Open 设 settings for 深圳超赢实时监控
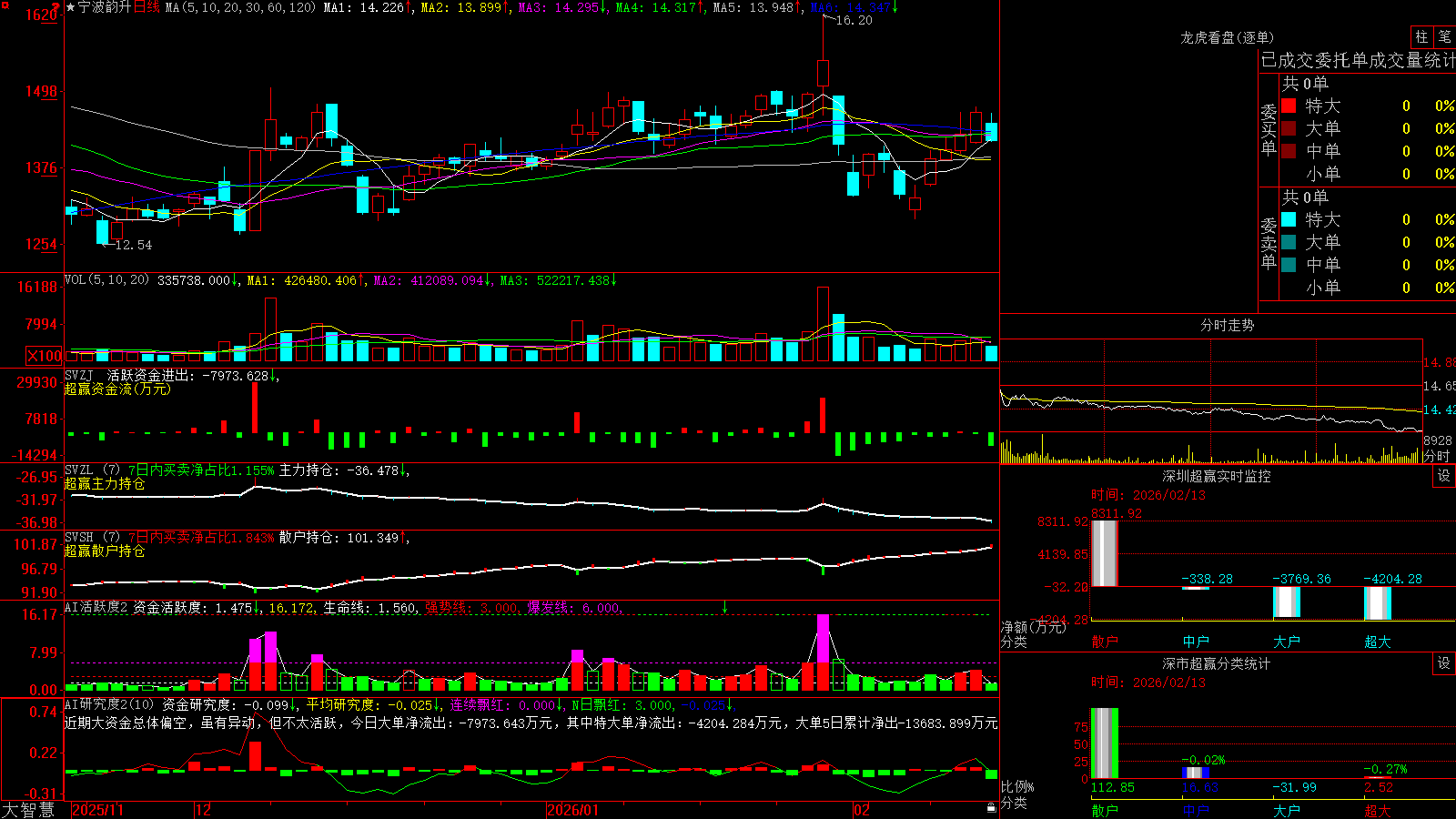Screen dimensions: 1456x819 tap(1444, 476)
